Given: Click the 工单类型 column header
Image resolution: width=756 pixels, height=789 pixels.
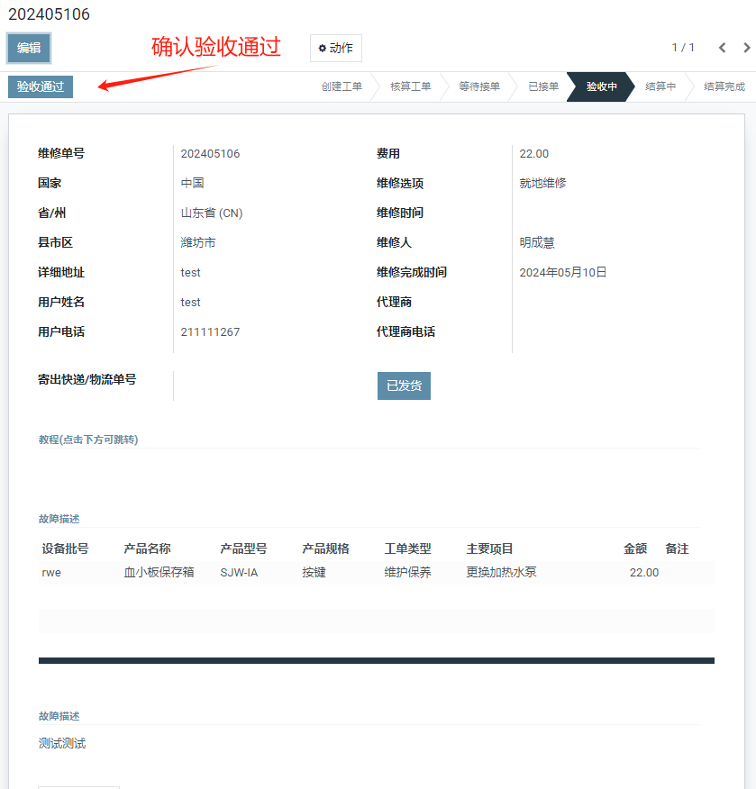Looking at the screenshot, I should [407, 549].
